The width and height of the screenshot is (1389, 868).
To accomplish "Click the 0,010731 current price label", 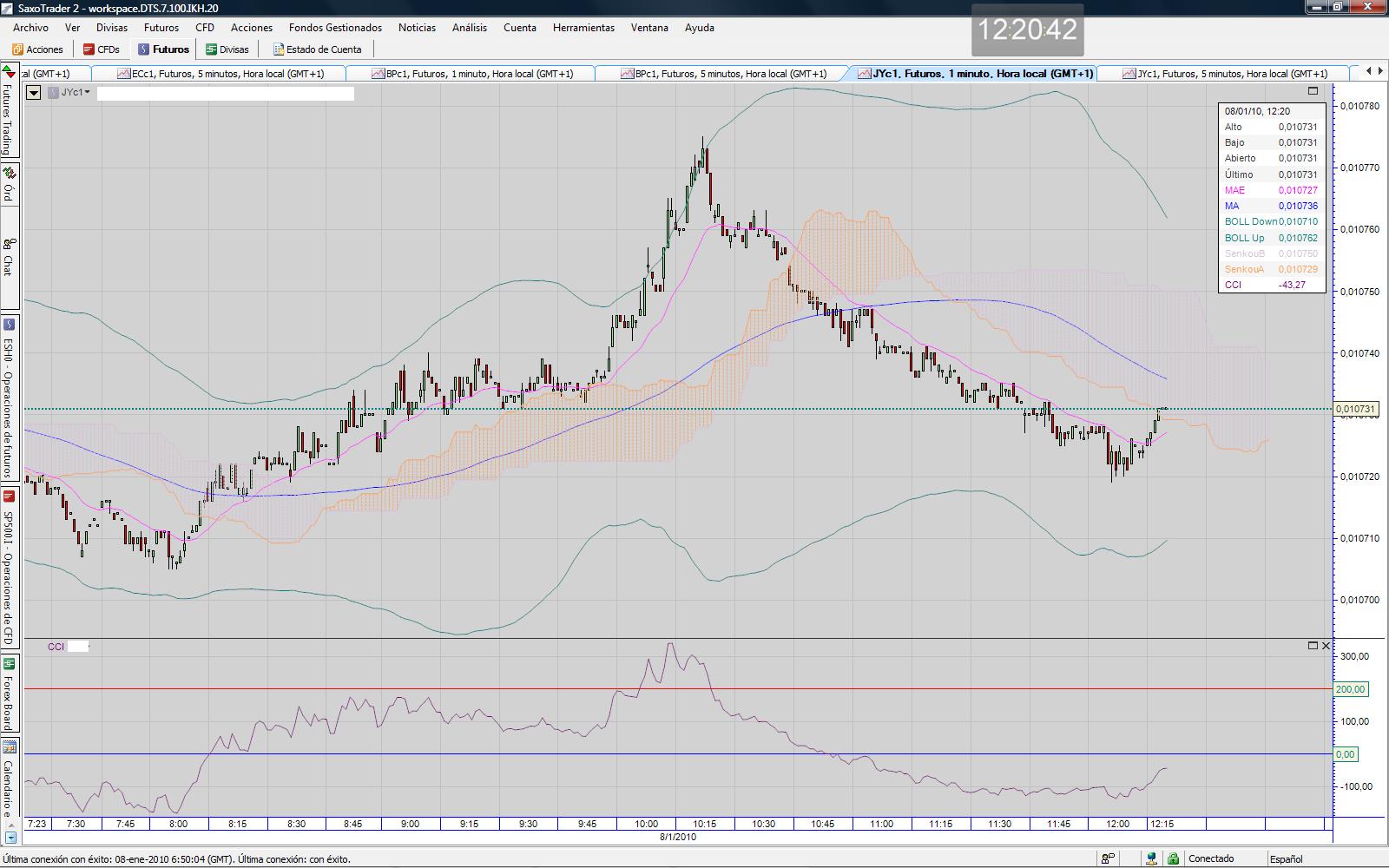I will pyautogui.click(x=1355, y=409).
